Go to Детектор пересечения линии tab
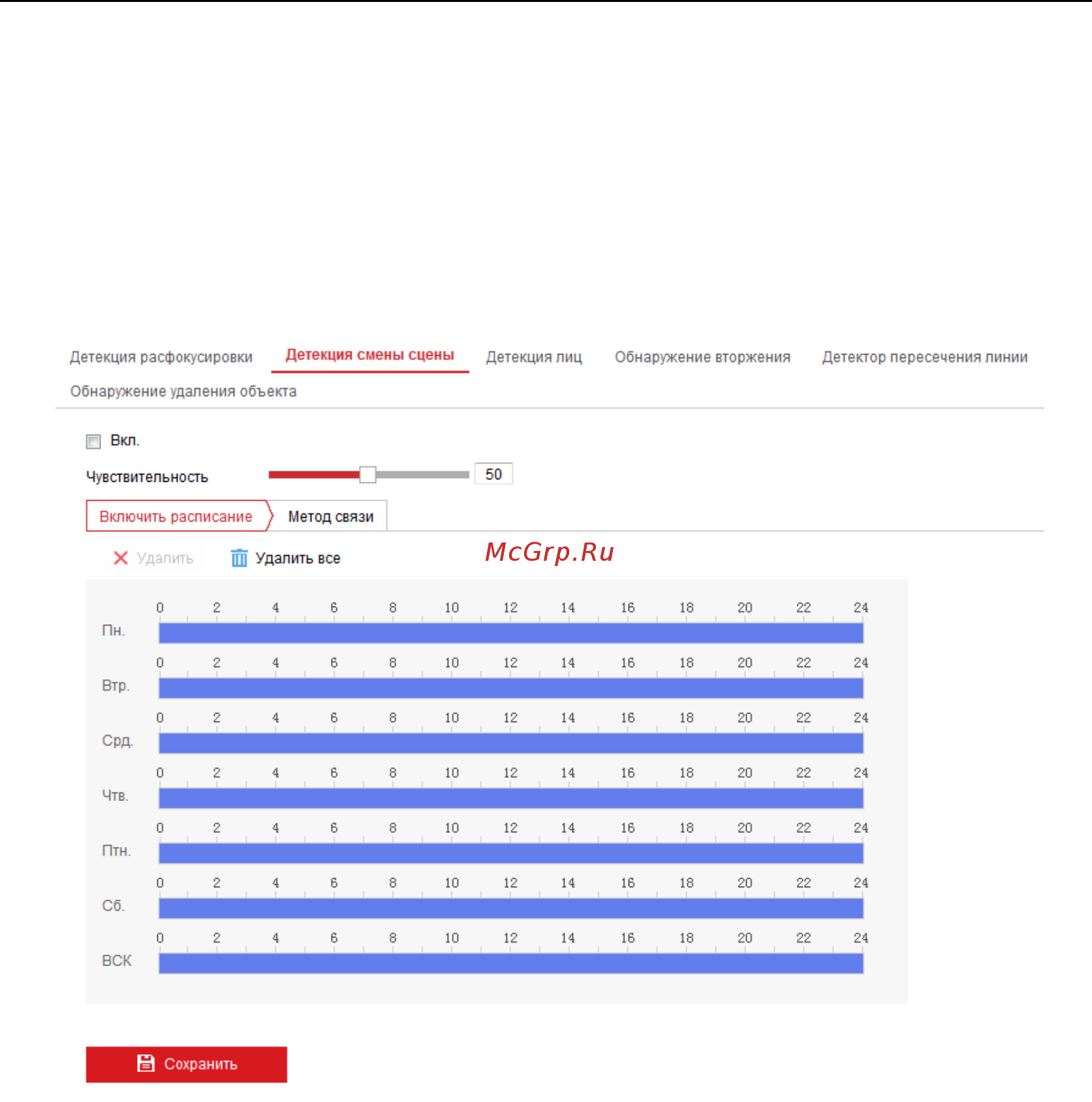 click(x=925, y=357)
